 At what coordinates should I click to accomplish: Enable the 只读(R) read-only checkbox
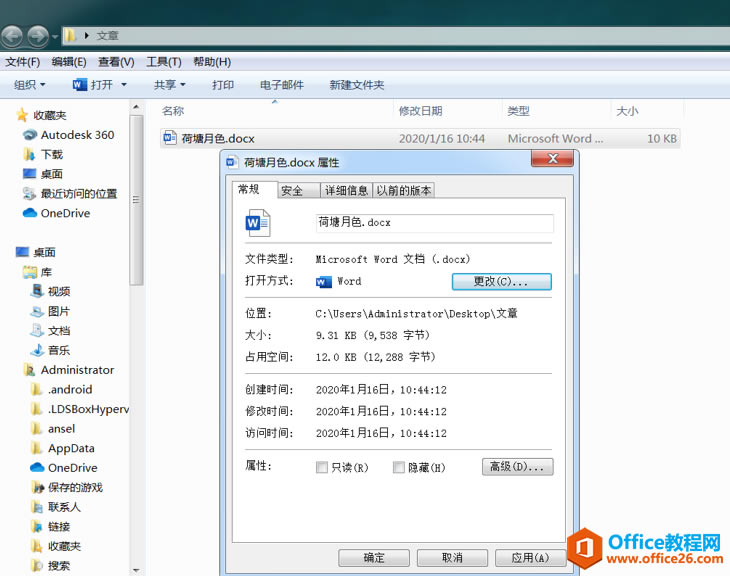click(322, 467)
